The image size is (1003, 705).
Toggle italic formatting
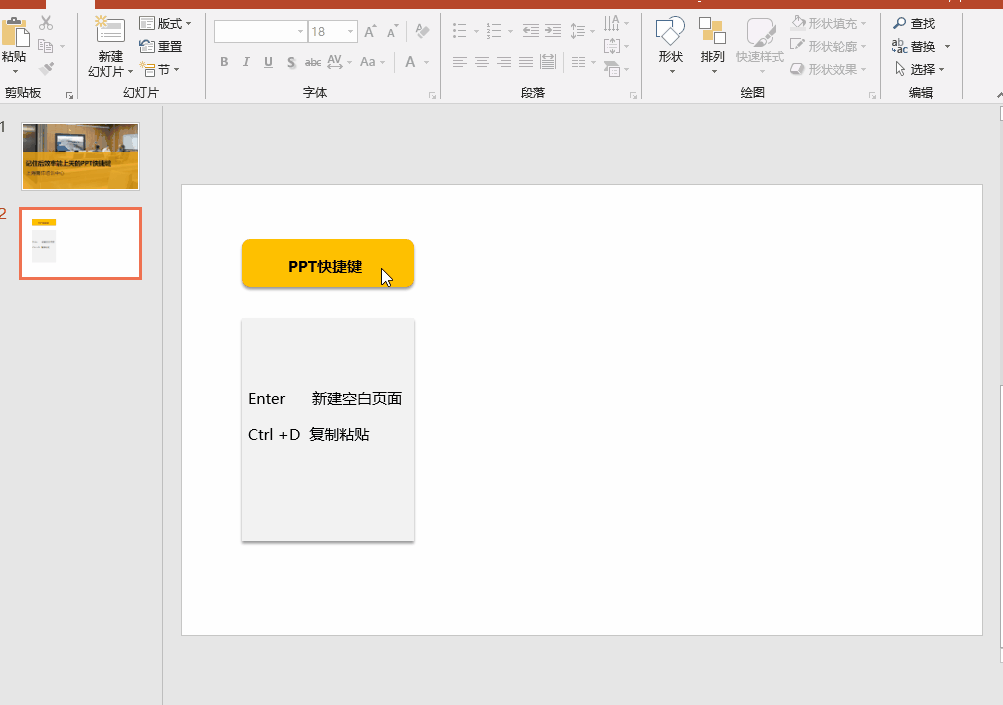(245, 62)
